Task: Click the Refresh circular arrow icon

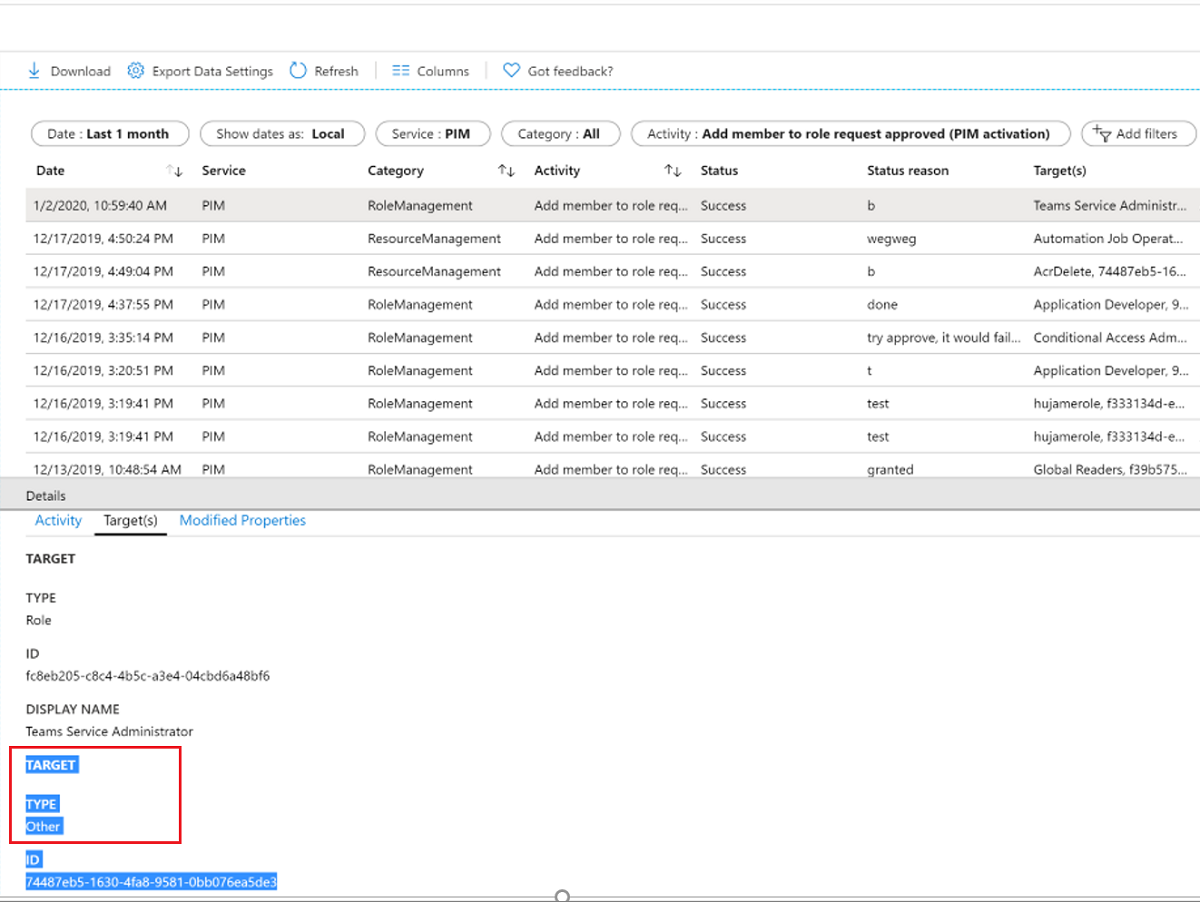Action: (298, 71)
